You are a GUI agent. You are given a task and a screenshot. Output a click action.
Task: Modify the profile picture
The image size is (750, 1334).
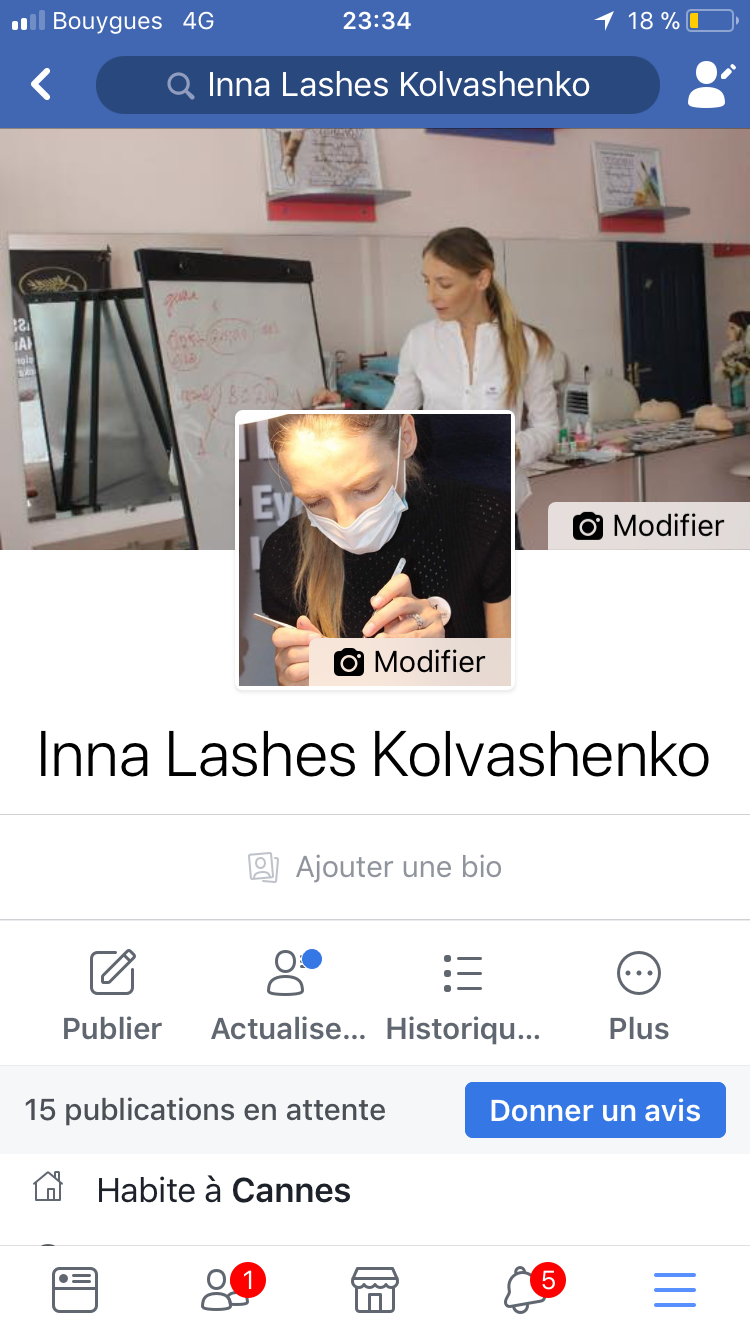click(x=410, y=662)
